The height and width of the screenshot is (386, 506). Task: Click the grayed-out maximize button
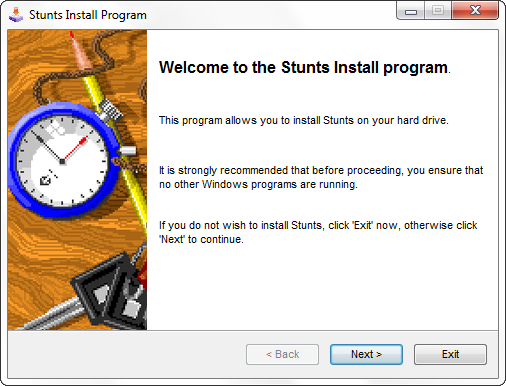pyautogui.click(x=438, y=10)
